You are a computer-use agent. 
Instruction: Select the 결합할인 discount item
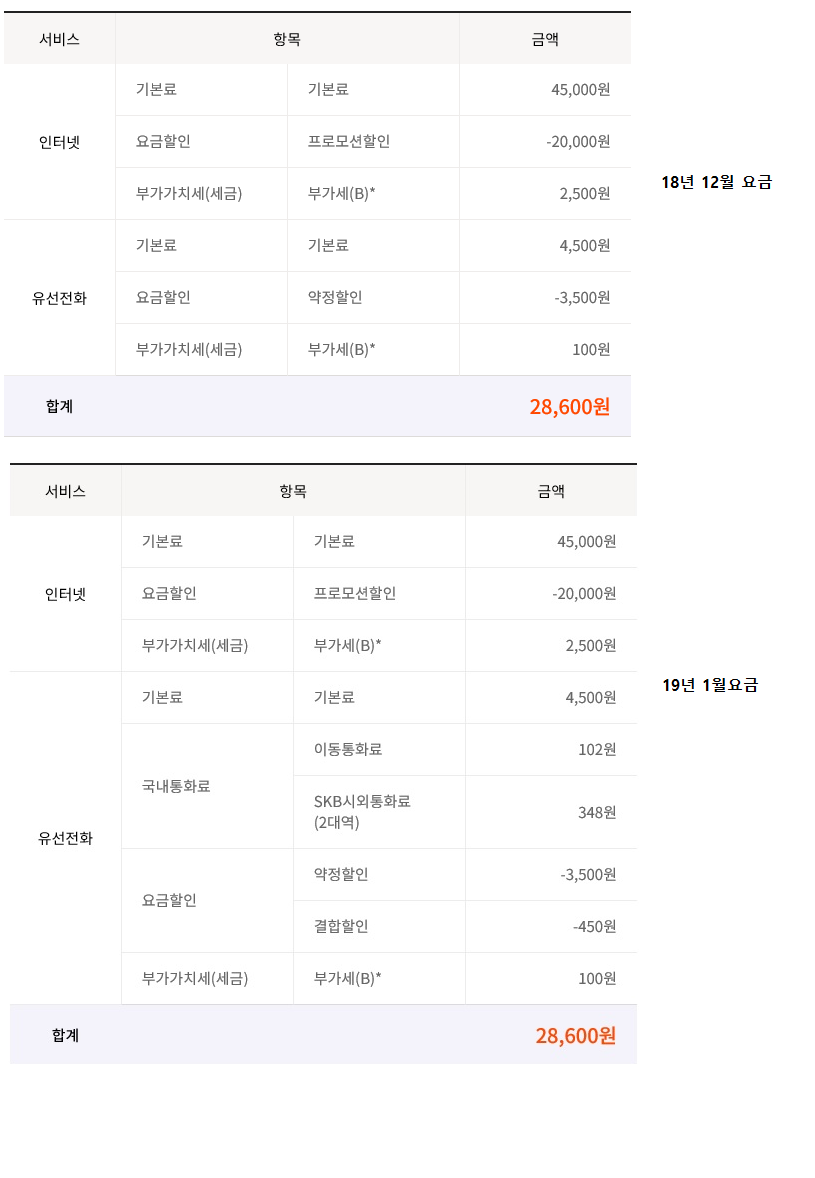coord(341,926)
